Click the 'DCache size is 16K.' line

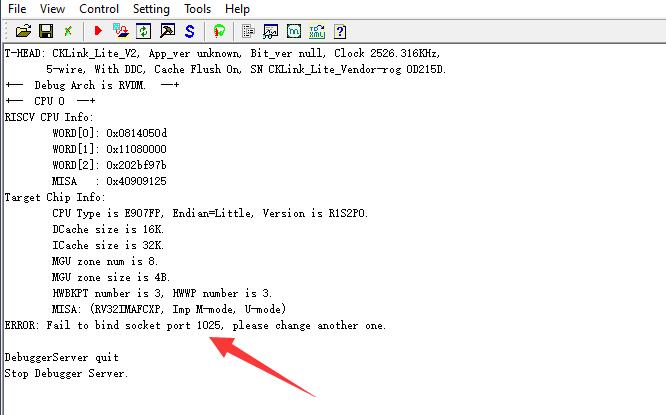click(x=108, y=229)
